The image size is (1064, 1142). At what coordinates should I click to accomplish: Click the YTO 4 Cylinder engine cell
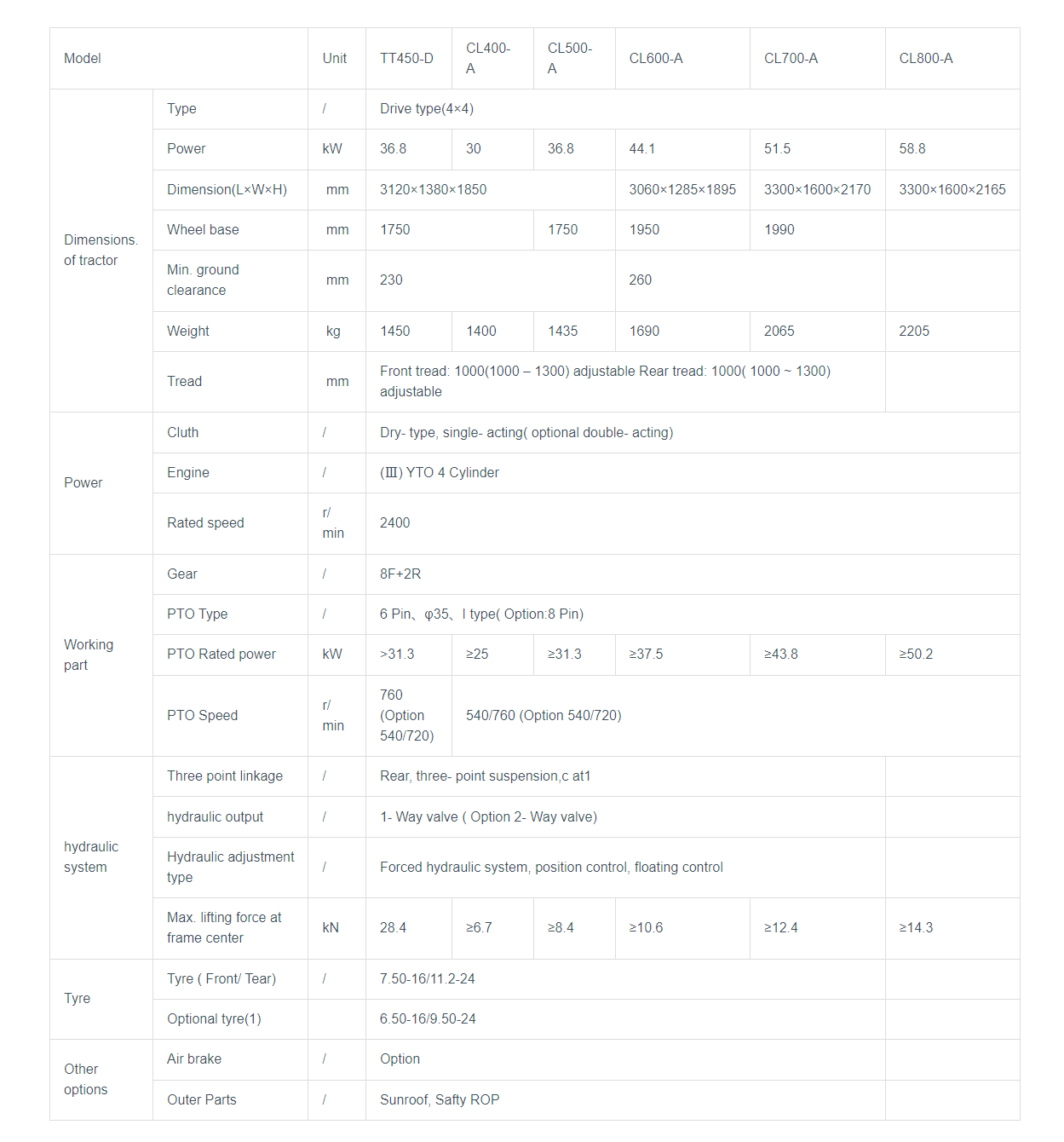[440, 472]
